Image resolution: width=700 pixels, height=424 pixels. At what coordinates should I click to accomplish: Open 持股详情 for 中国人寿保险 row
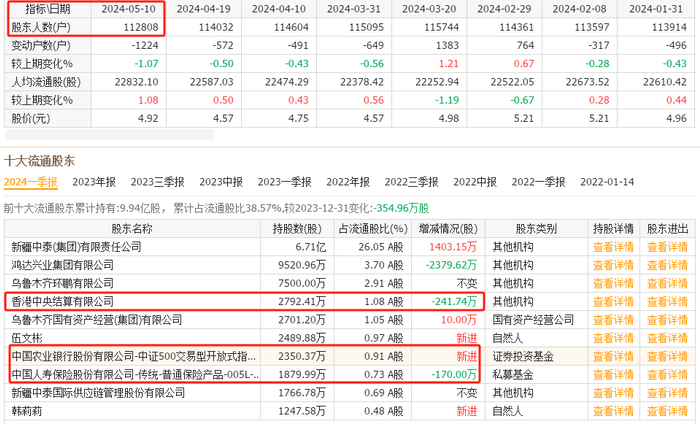click(x=613, y=375)
